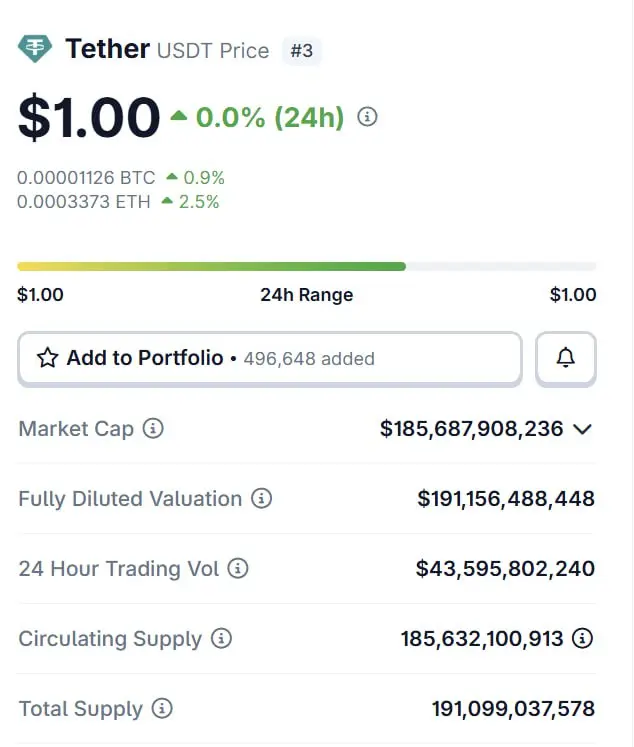634x747 pixels.
Task: Expand the Market Cap chevron
Action: [583, 429]
